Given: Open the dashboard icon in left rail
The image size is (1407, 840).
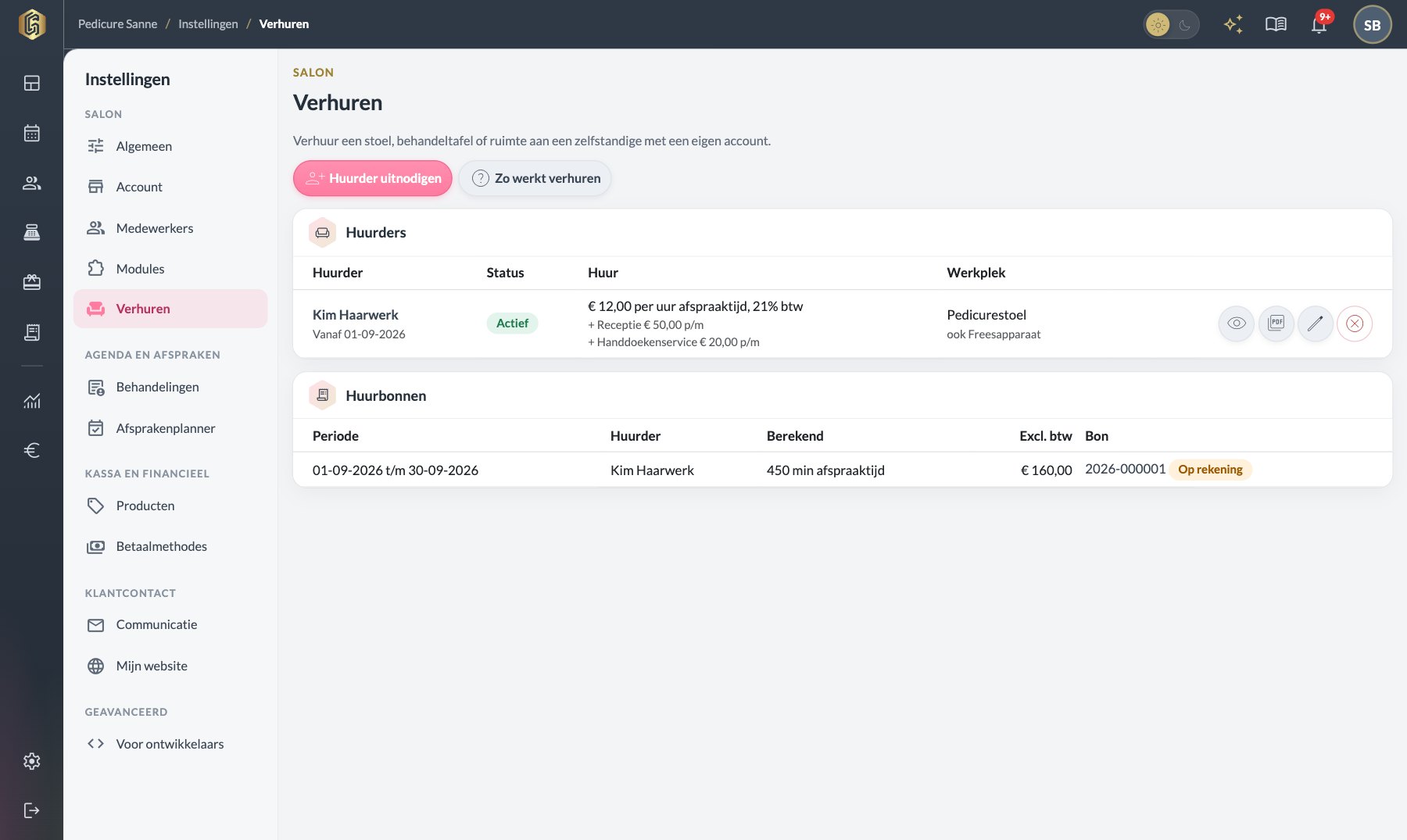Looking at the screenshot, I should pyautogui.click(x=31, y=83).
